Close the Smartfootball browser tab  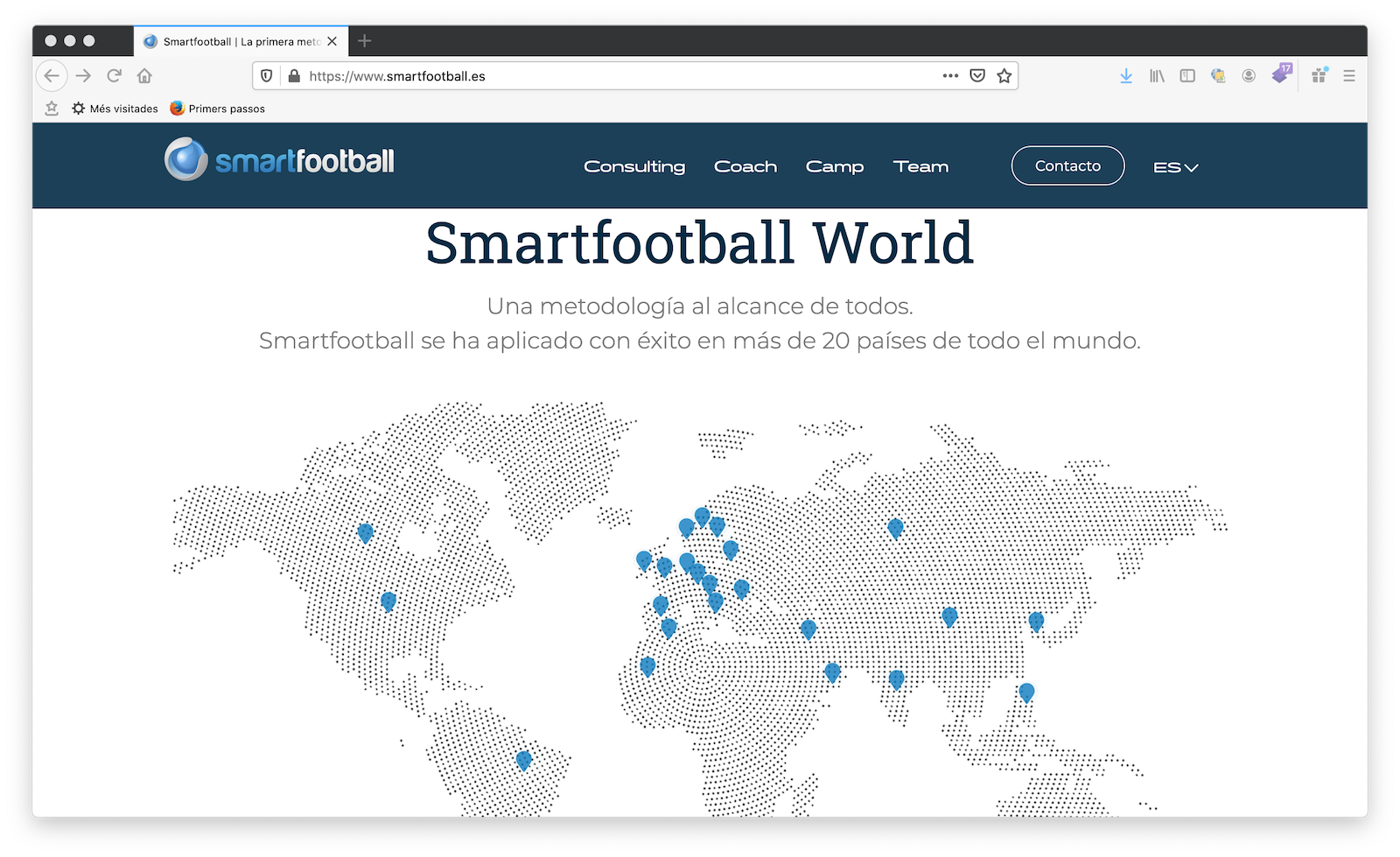point(332,41)
